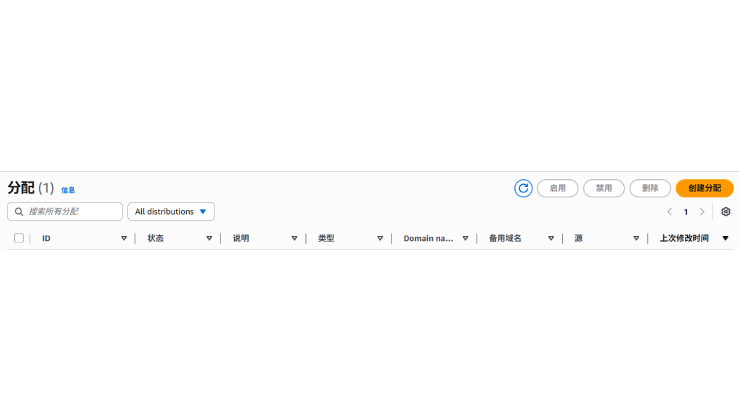Sort by 备用域名 column arrow
This screenshot has width=739, height=415.
[x=551, y=238]
